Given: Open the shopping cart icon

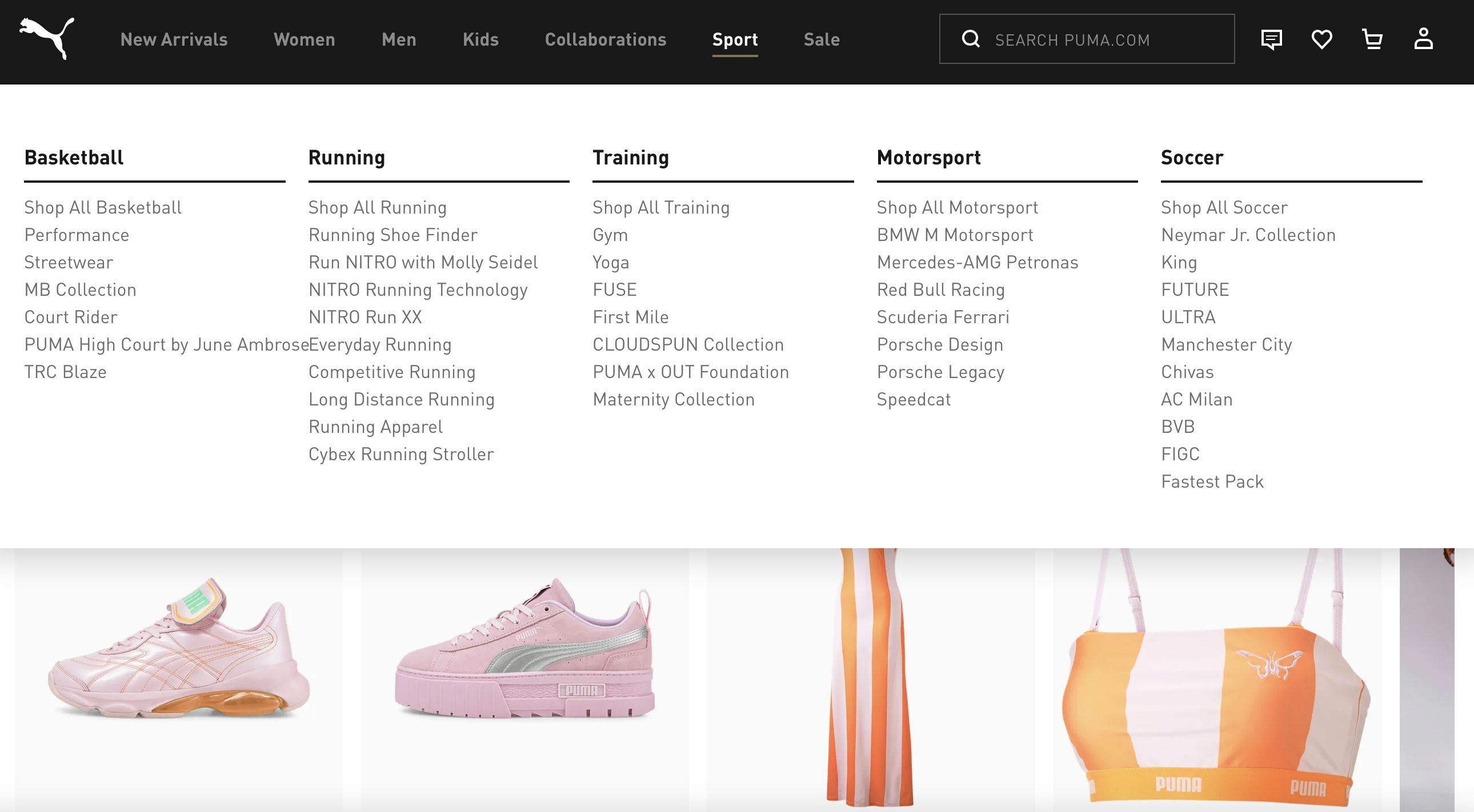Looking at the screenshot, I should click(x=1372, y=39).
